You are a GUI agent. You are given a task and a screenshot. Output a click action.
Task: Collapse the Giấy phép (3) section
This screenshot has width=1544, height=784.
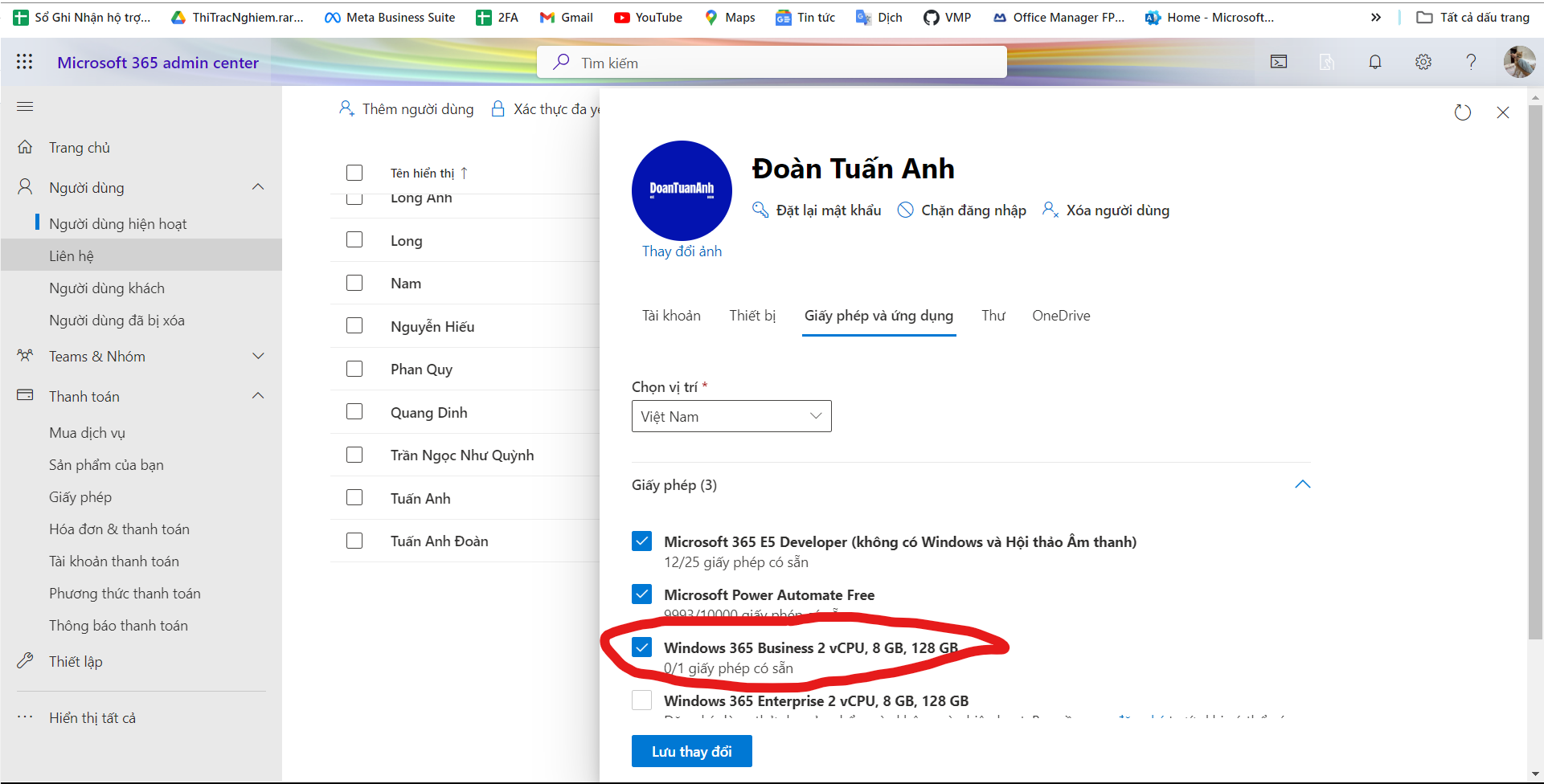1302,484
